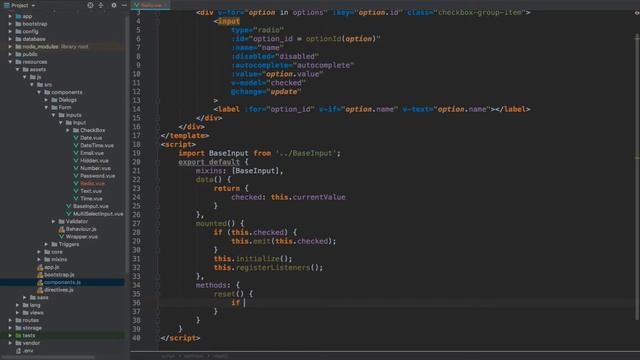
Task: Click the green tests folder icon
Action: pyautogui.click(x=18, y=336)
